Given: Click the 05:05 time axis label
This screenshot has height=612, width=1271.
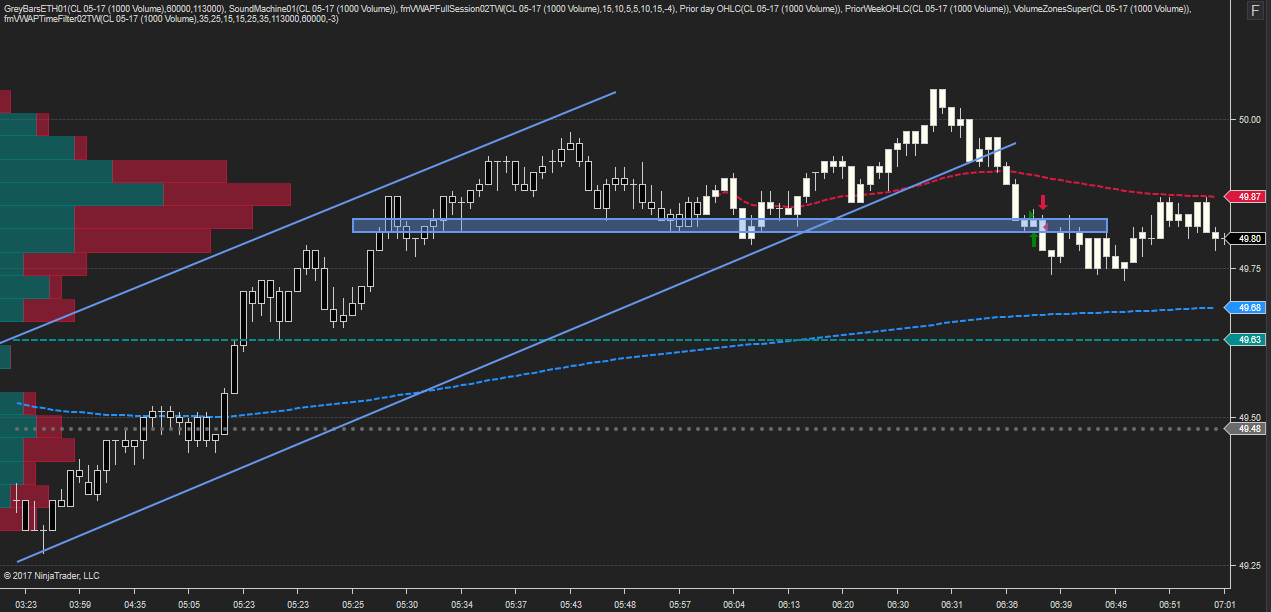Looking at the screenshot, I should point(189,605).
